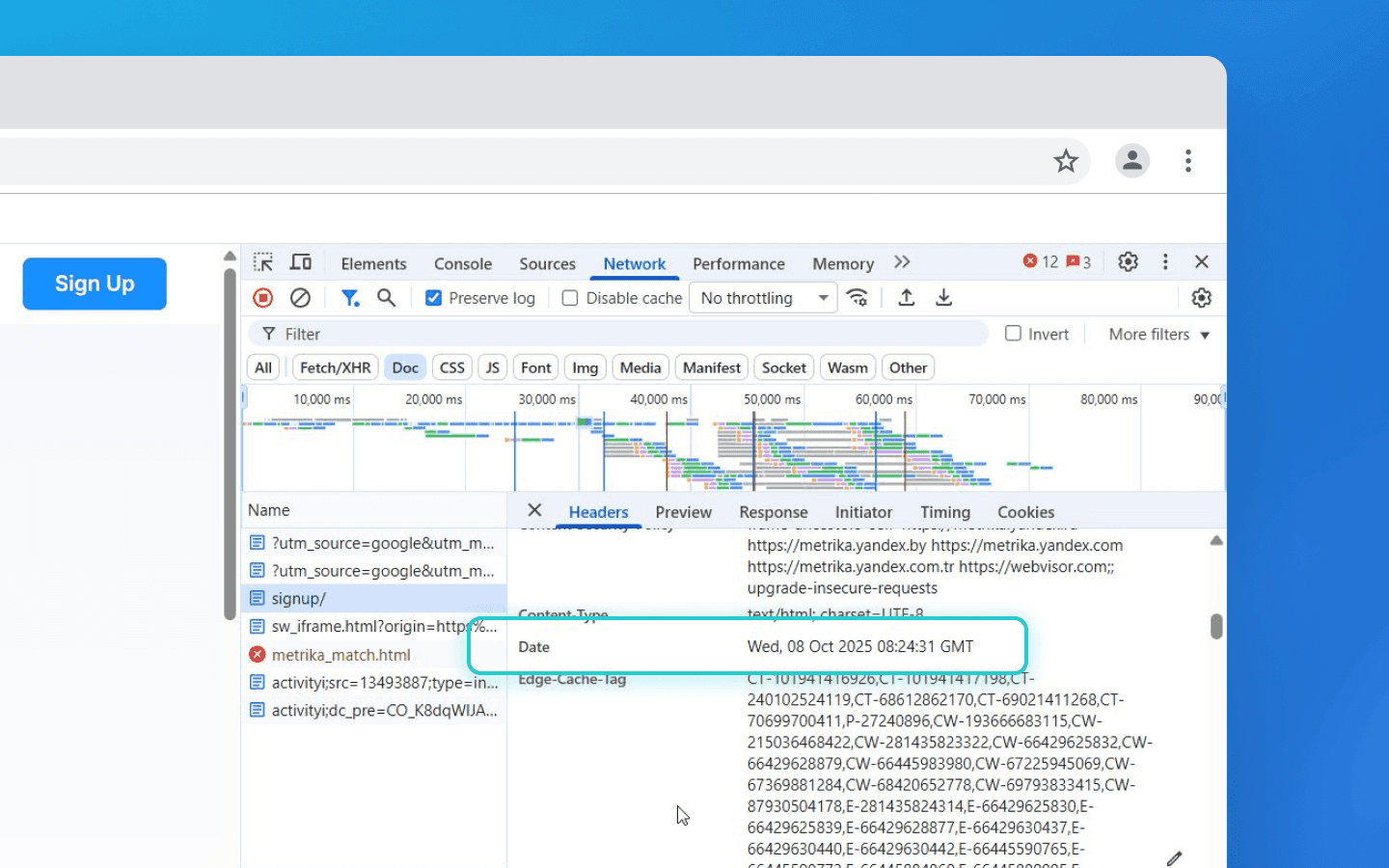Open the Initiator details tab
Viewport: 1389px width, 868px height.
(x=863, y=512)
